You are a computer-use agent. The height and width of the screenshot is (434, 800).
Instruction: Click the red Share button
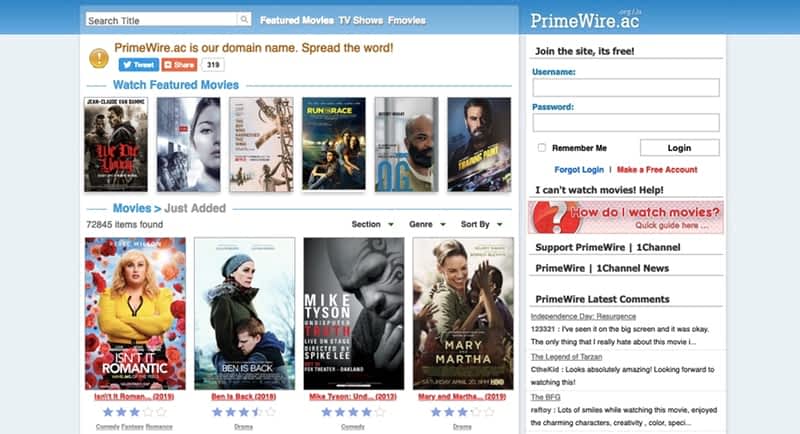click(179, 65)
